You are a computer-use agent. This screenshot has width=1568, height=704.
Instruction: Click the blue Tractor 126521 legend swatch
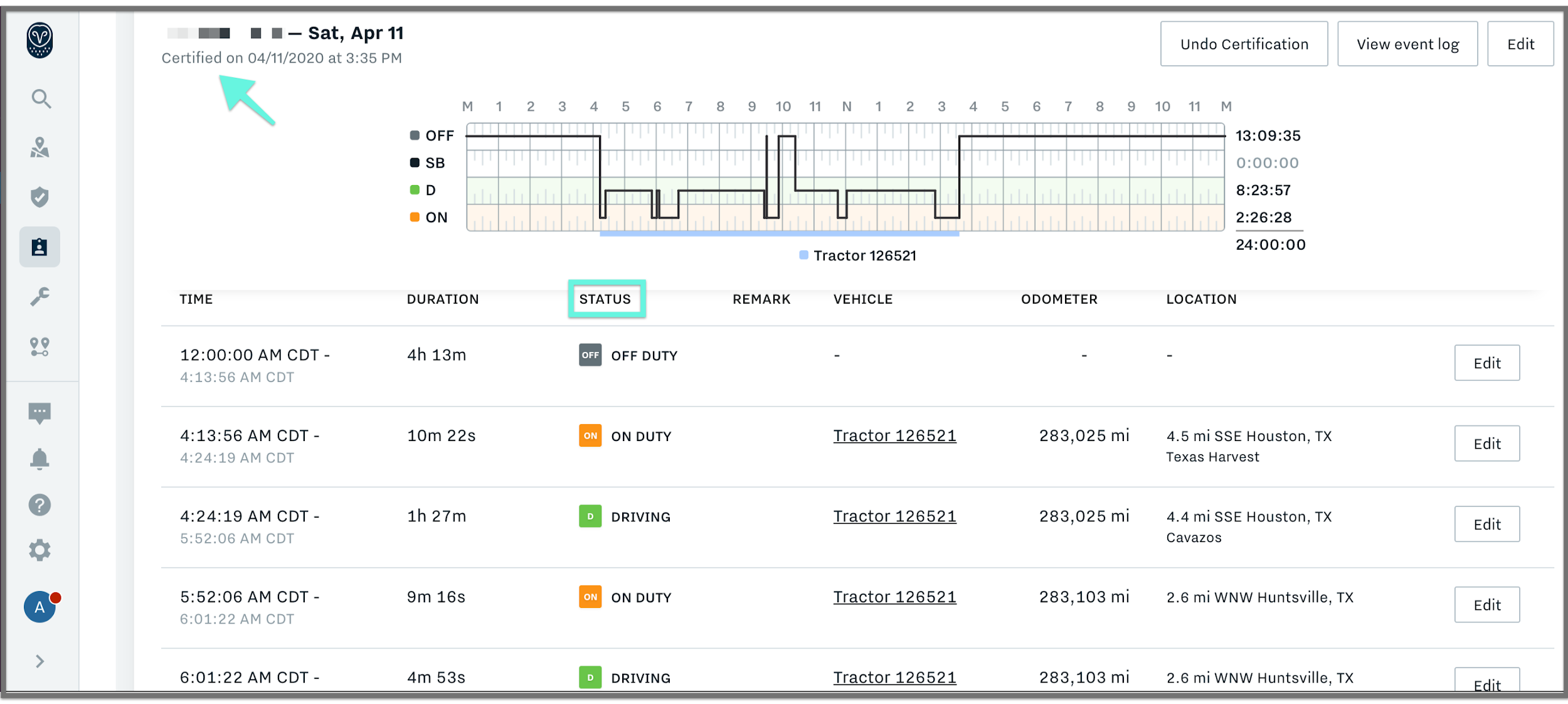click(803, 255)
